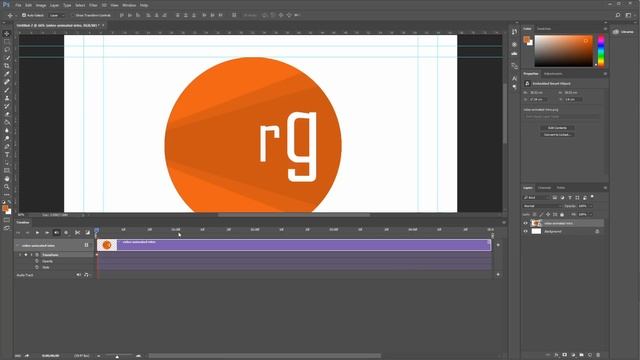This screenshot has height=360, width=640.
Task: Mute the Audio Track speaker icon
Action: (x=79, y=275)
